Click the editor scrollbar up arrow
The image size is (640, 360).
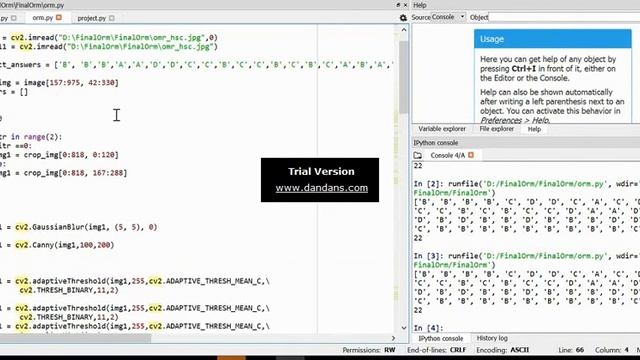coord(404,30)
